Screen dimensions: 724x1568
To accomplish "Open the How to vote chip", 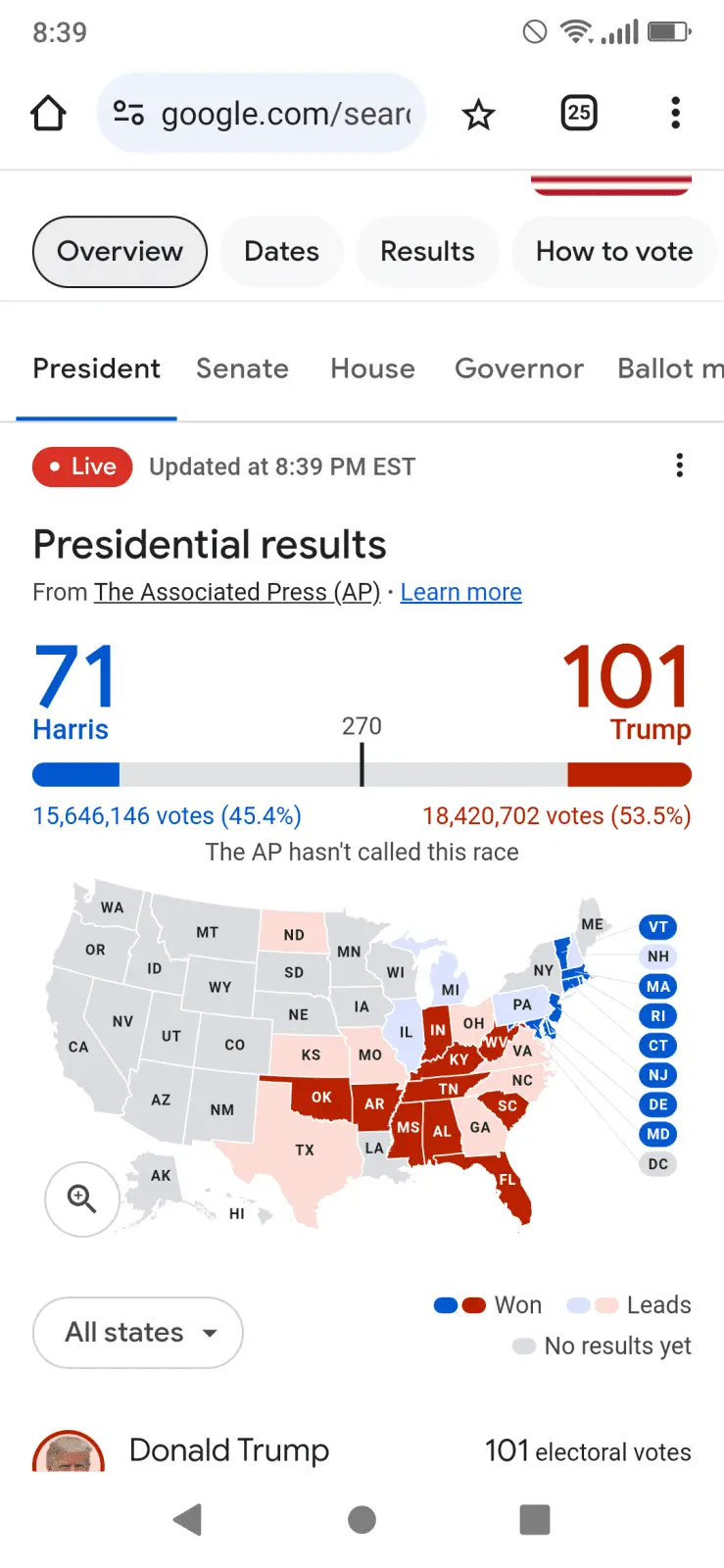I will coord(613,252).
